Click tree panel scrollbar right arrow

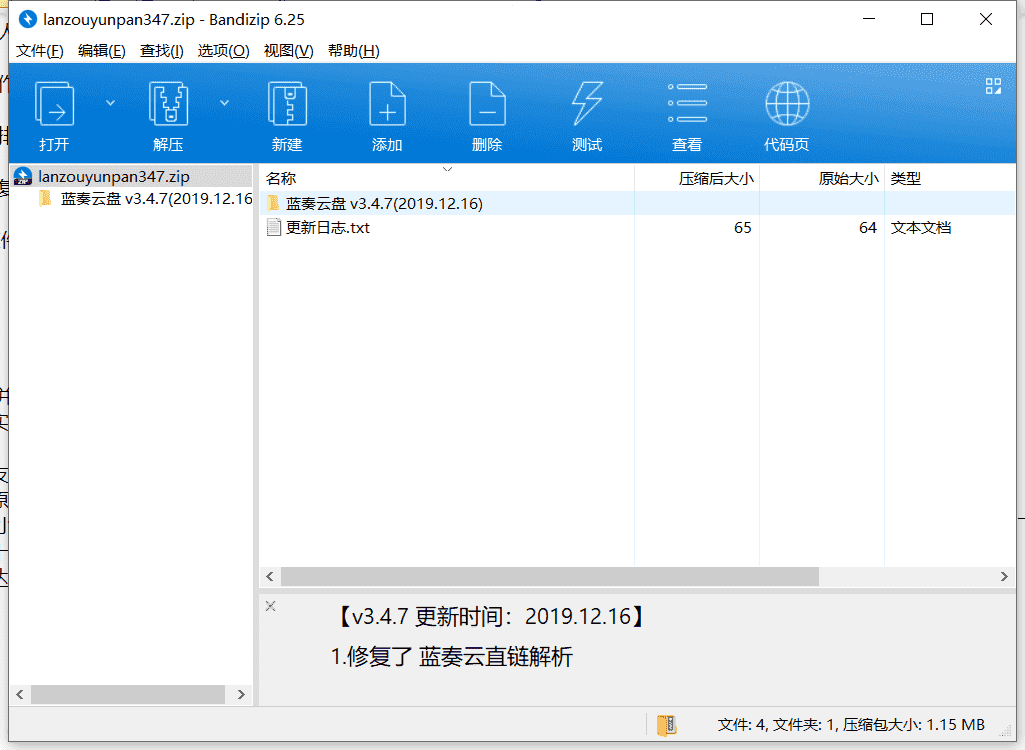pyautogui.click(x=241, y=694)
